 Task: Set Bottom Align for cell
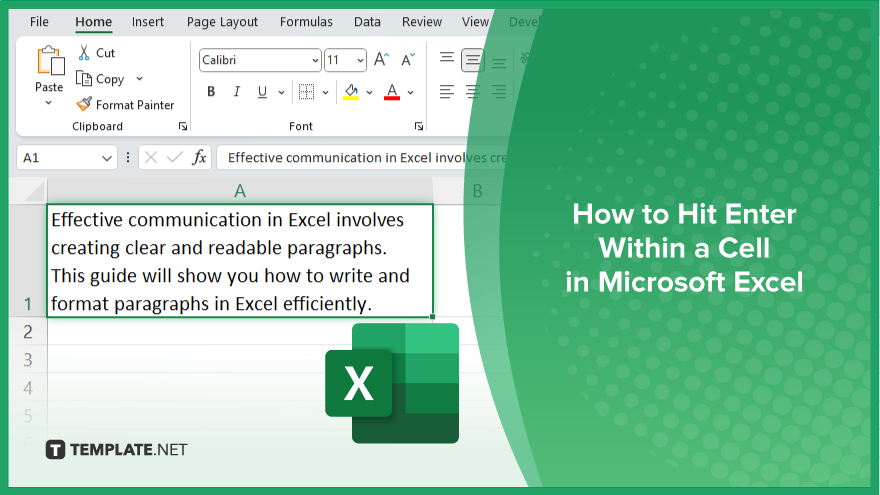499,62
